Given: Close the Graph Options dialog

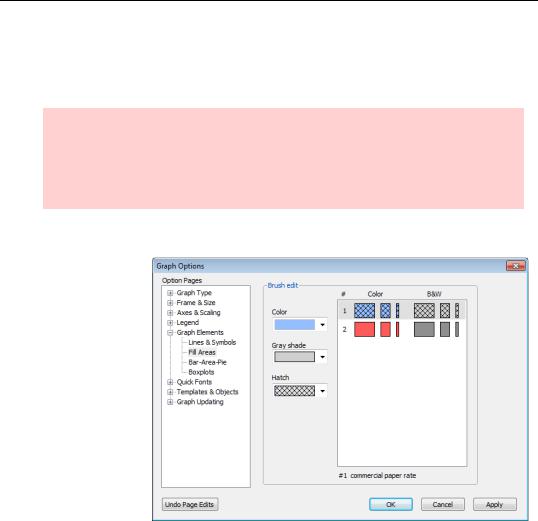Looking at the screenshot, I should click(x=516, y=266).
